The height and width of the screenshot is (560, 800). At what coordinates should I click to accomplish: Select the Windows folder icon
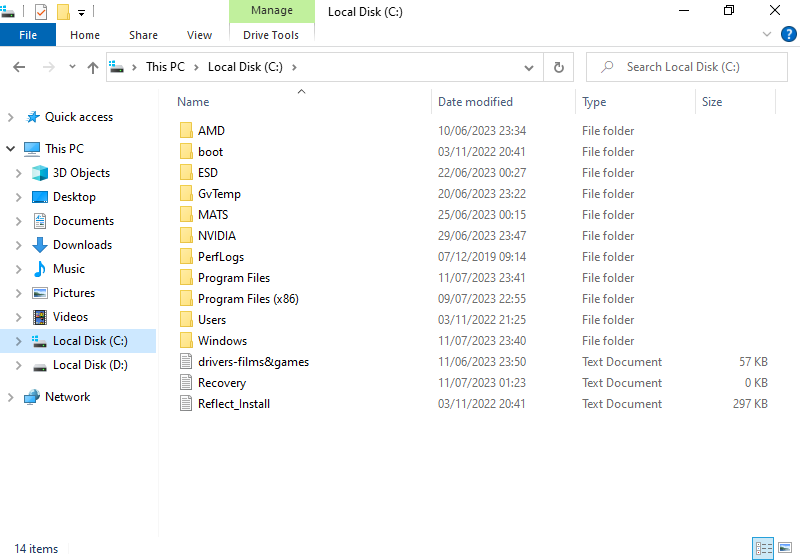pos(186,340)
